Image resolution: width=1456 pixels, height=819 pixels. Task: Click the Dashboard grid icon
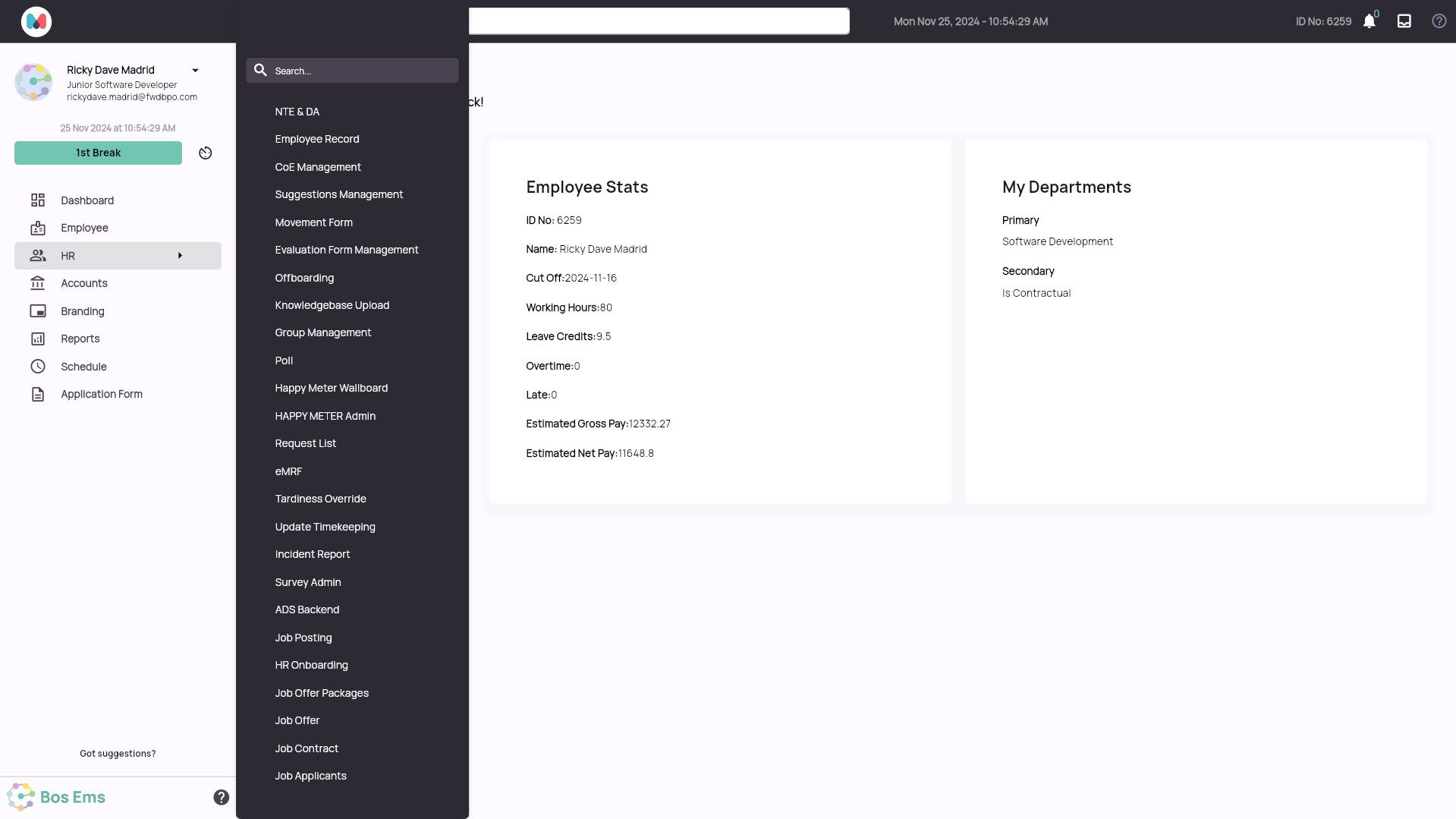[x=38, y=200]
